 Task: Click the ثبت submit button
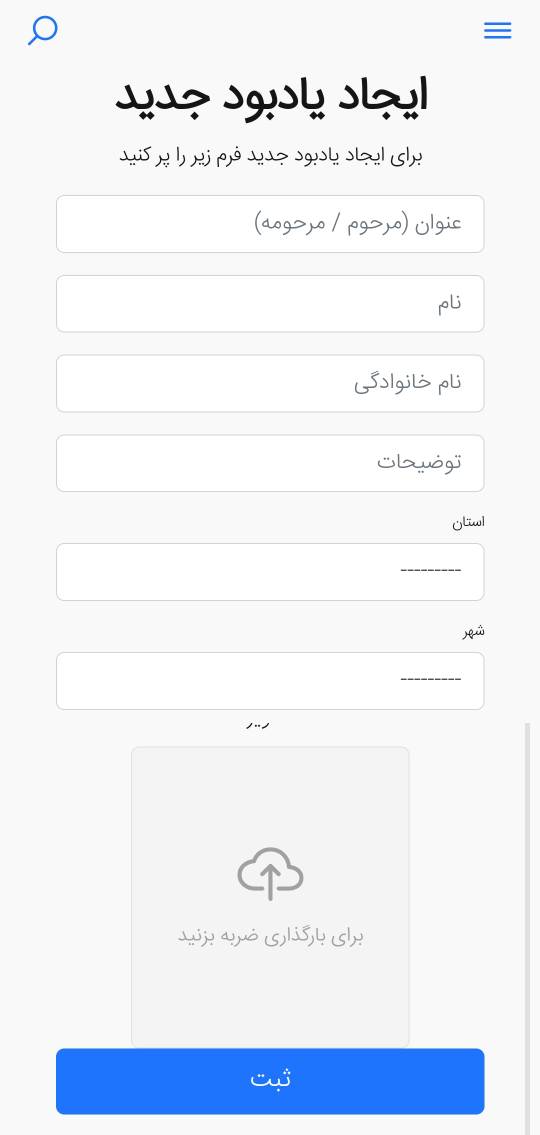pos(270,1081)
